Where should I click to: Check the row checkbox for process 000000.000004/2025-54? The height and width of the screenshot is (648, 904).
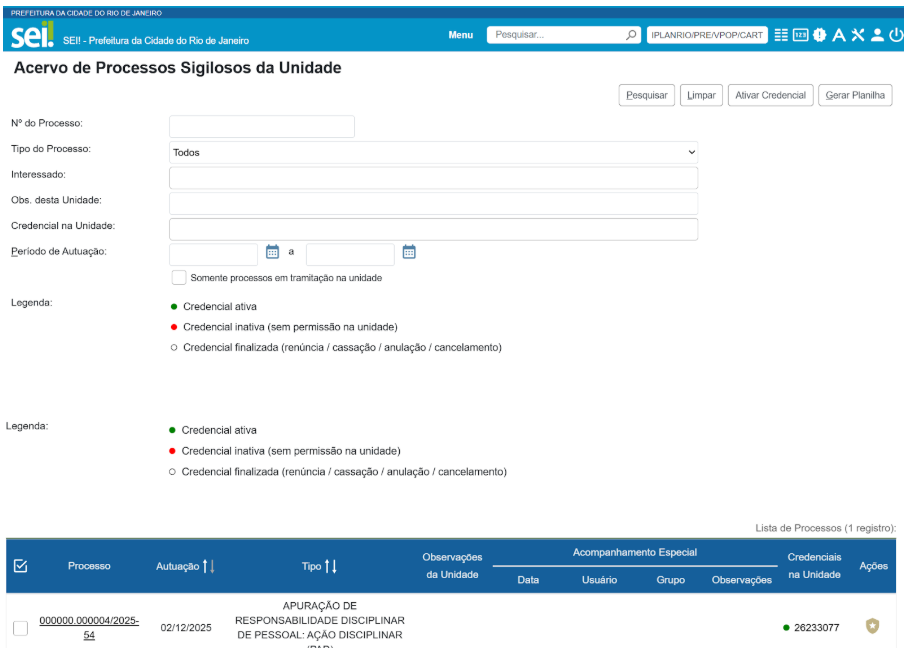pos(20,627)
